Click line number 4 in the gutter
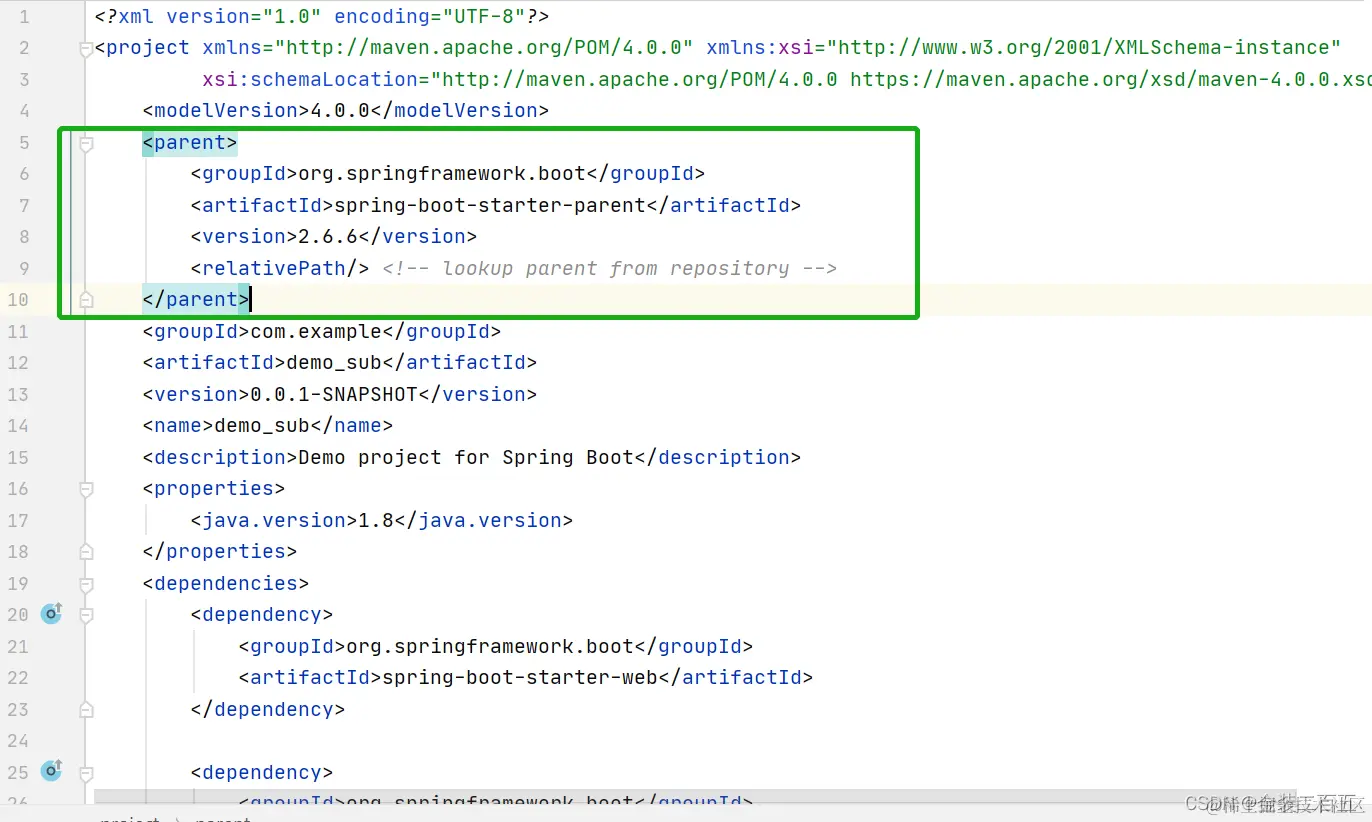The width and height of the screenshot is (1372, 822). coord(24,111)
